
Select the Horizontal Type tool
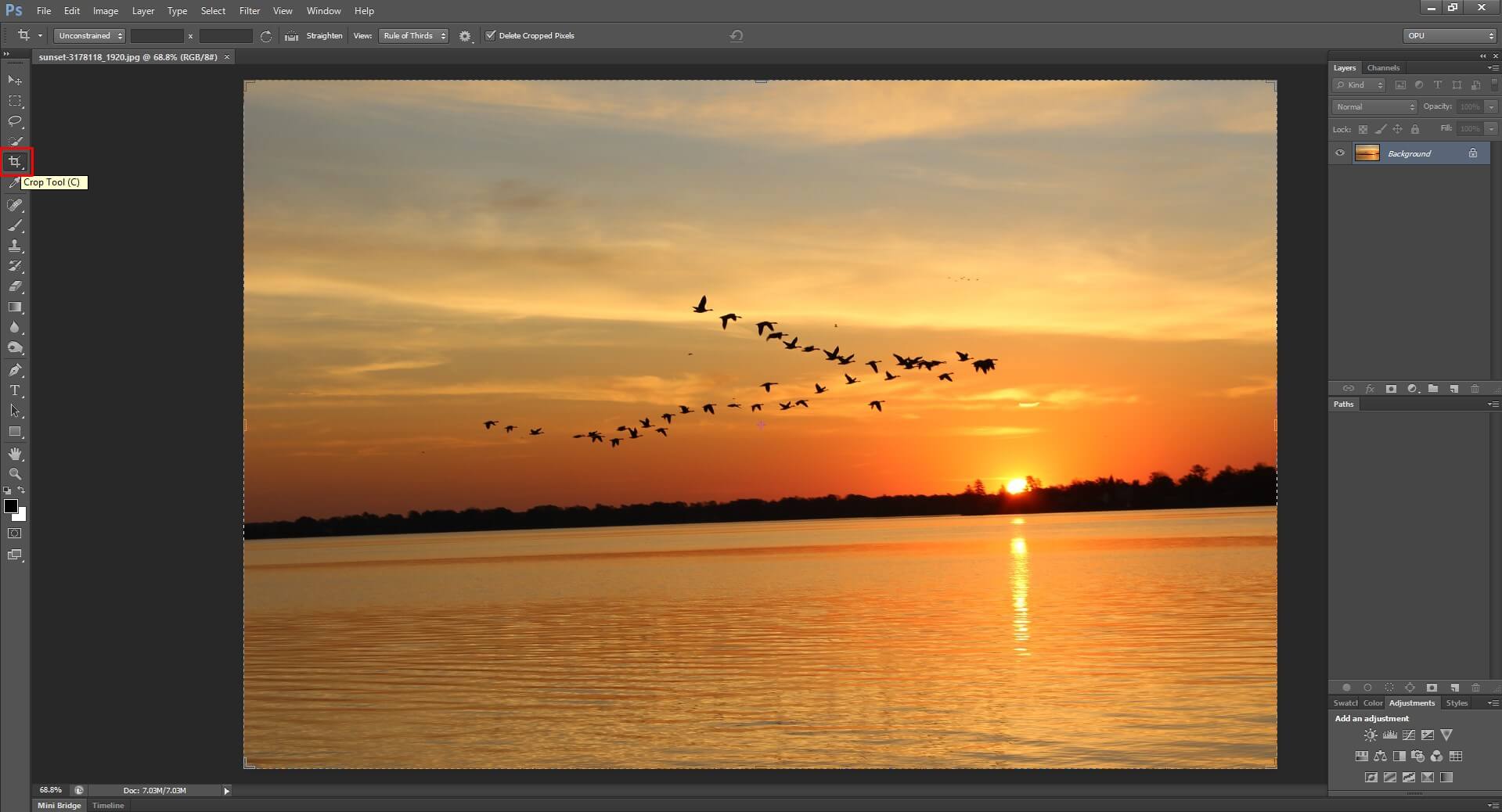point(15,390)
